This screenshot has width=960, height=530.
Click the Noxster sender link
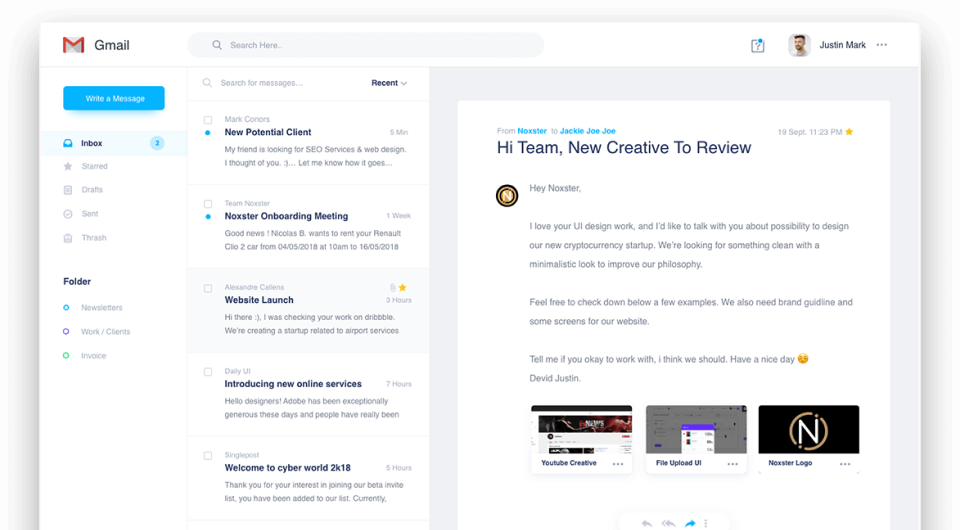(532, 131)
